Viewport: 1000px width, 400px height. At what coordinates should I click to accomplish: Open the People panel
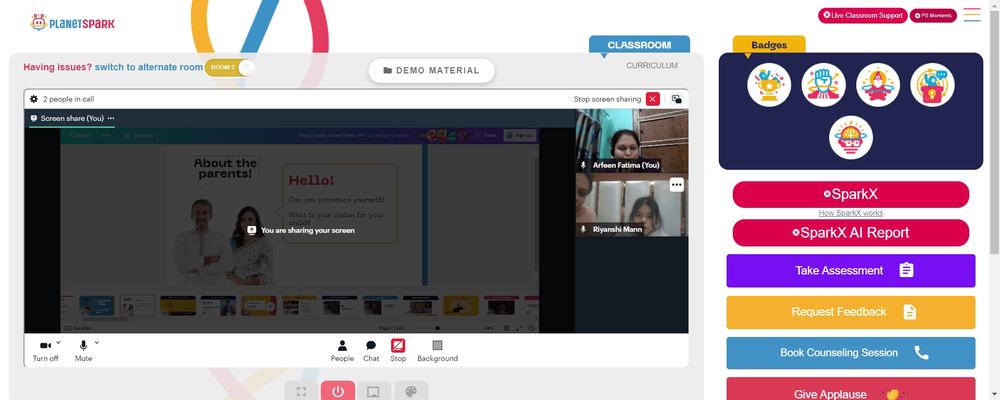pyautogui.click(x=342, y=350)
